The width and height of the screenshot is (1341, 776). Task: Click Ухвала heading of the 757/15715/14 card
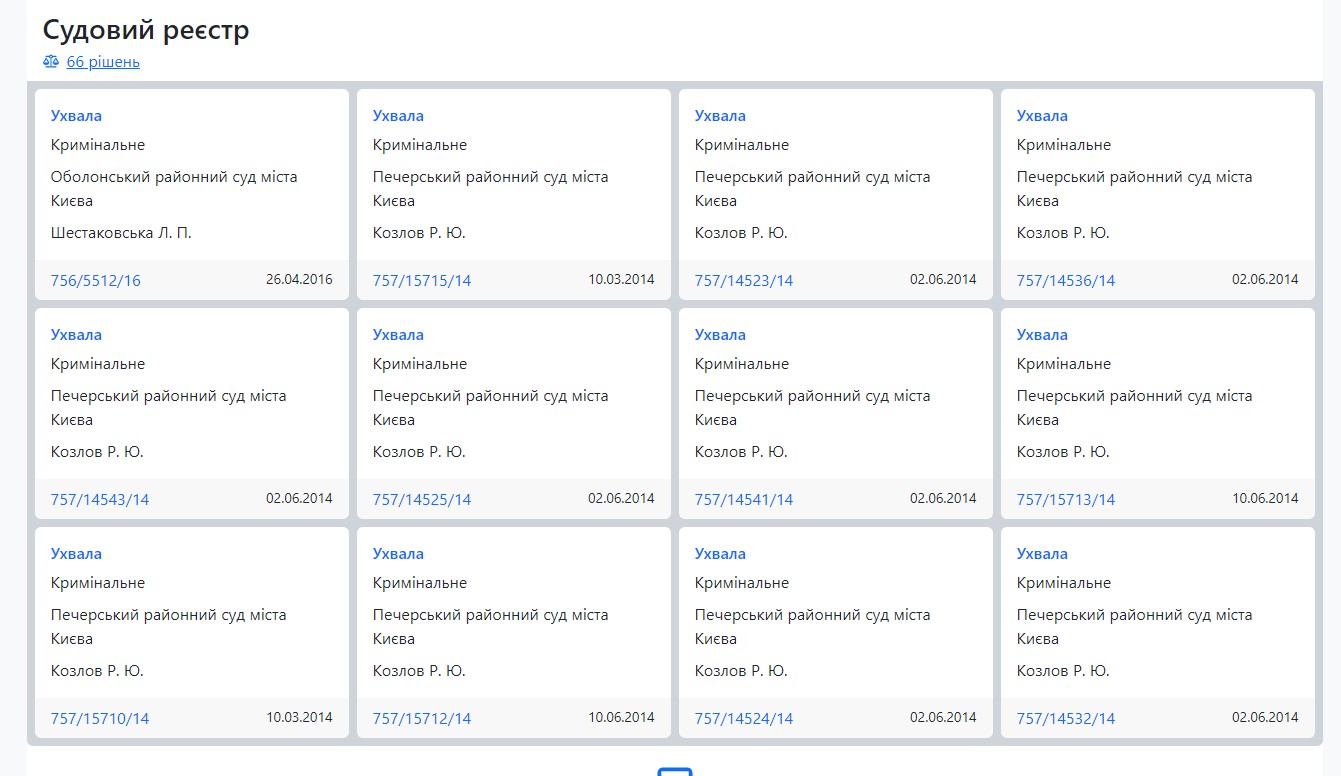[398, 116]
